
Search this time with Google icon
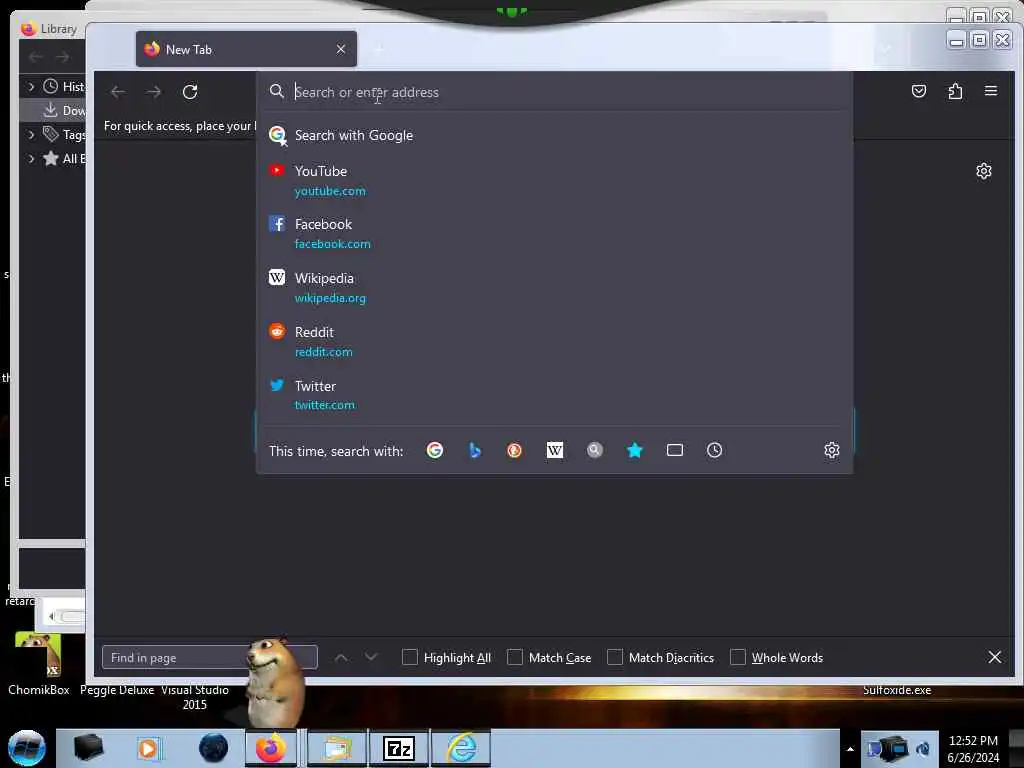(x=435, y=450)
